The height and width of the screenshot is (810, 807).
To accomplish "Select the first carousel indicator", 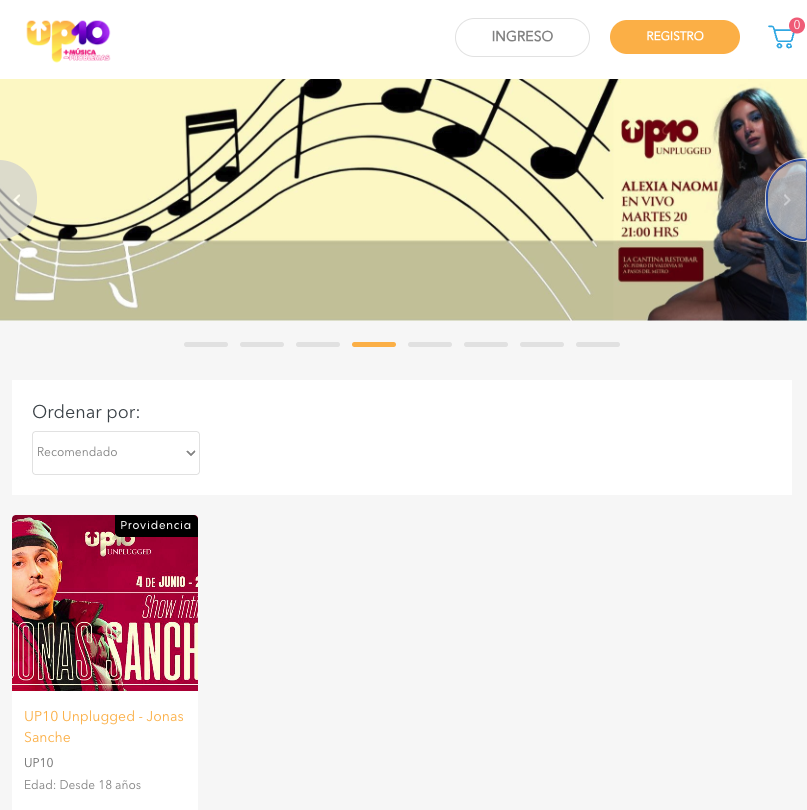I will coord(206,344).
